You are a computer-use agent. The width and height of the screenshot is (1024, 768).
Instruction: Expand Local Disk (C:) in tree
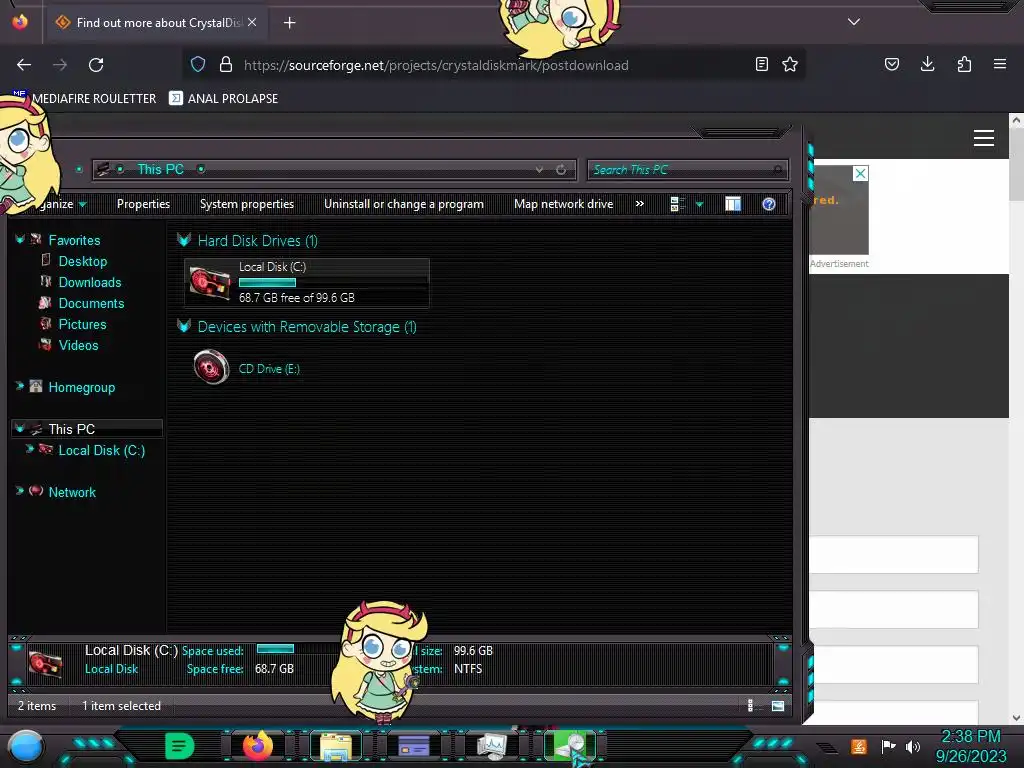pos(30,449)
